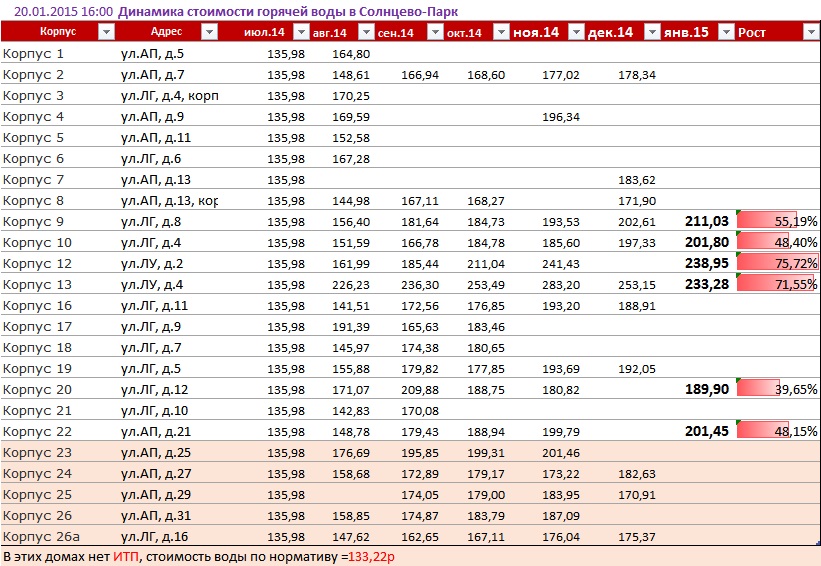The width and height of the screenshot is (821, 566).
Task: Select the 55,19% growth data bar cell
Action: [x=777, y=221]
